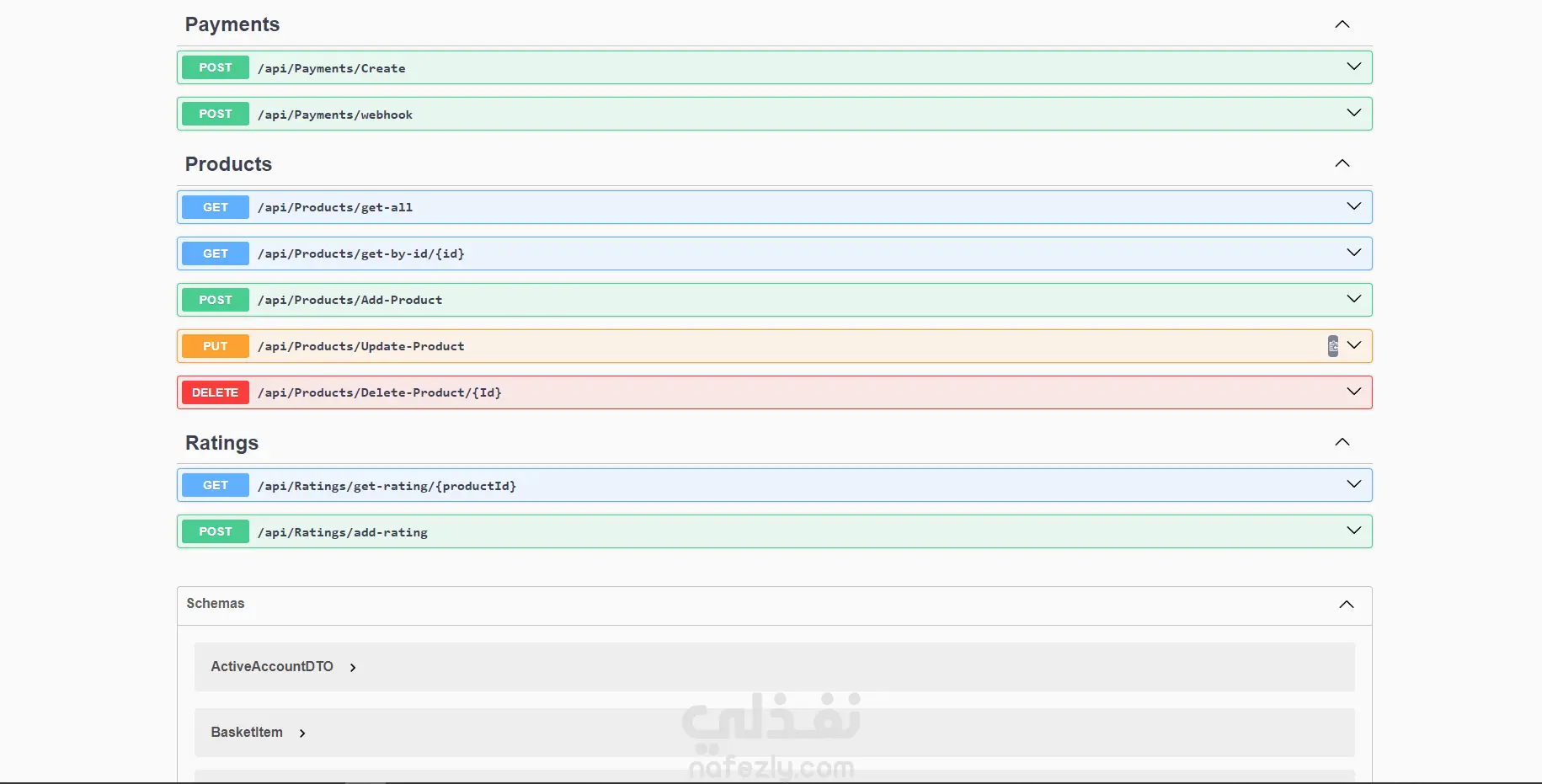Click the GET badge for Ratings/get-rating
1542x784 pixels.
[216, 485]
